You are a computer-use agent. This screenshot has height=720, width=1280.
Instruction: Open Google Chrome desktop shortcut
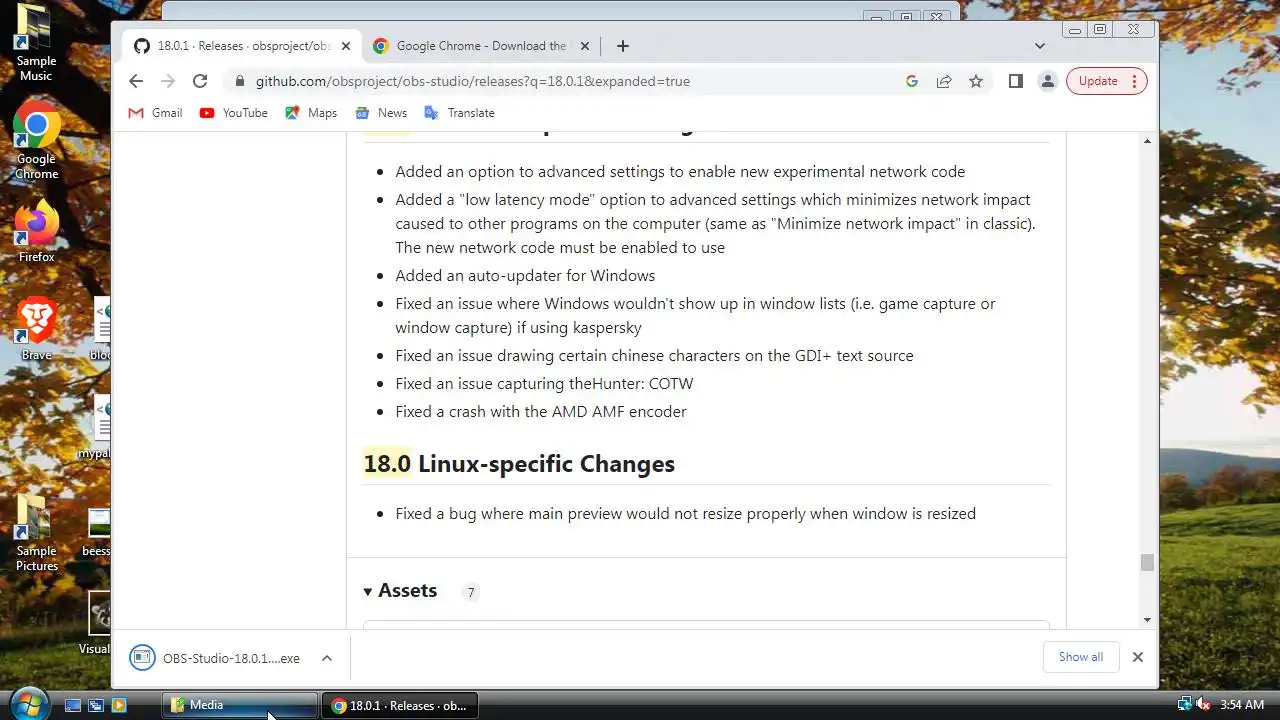tap(36, 141)
